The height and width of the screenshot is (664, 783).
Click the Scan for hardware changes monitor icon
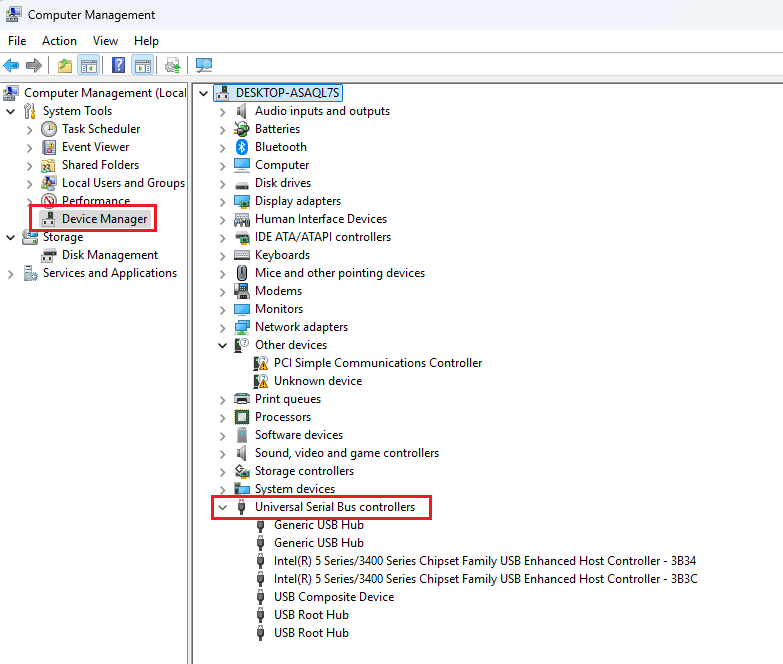pyautogui.click(x=204, y=65)
